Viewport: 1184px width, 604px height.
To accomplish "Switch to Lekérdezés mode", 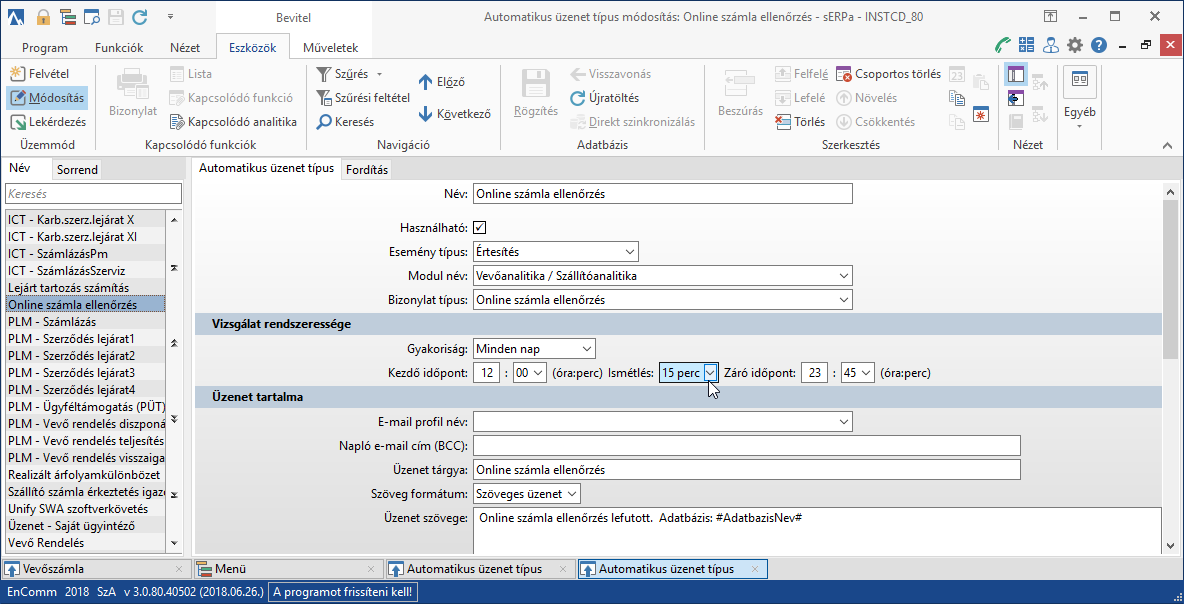I will point(48,122).
